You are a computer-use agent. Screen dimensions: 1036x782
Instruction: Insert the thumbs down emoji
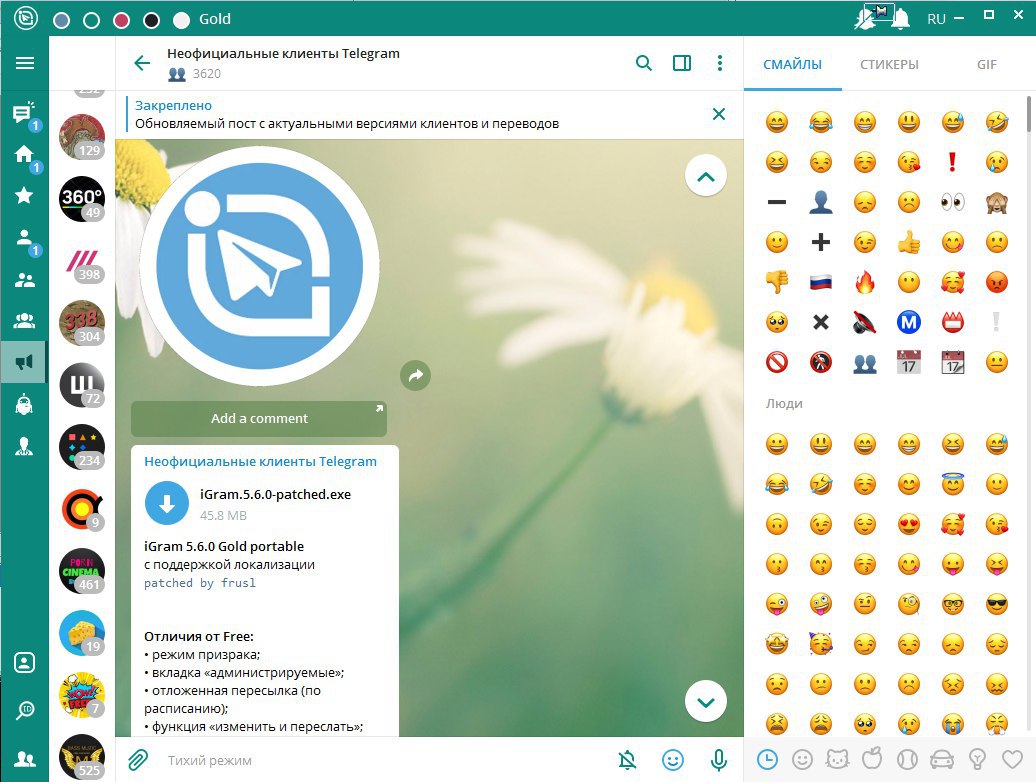coord(777,283)
